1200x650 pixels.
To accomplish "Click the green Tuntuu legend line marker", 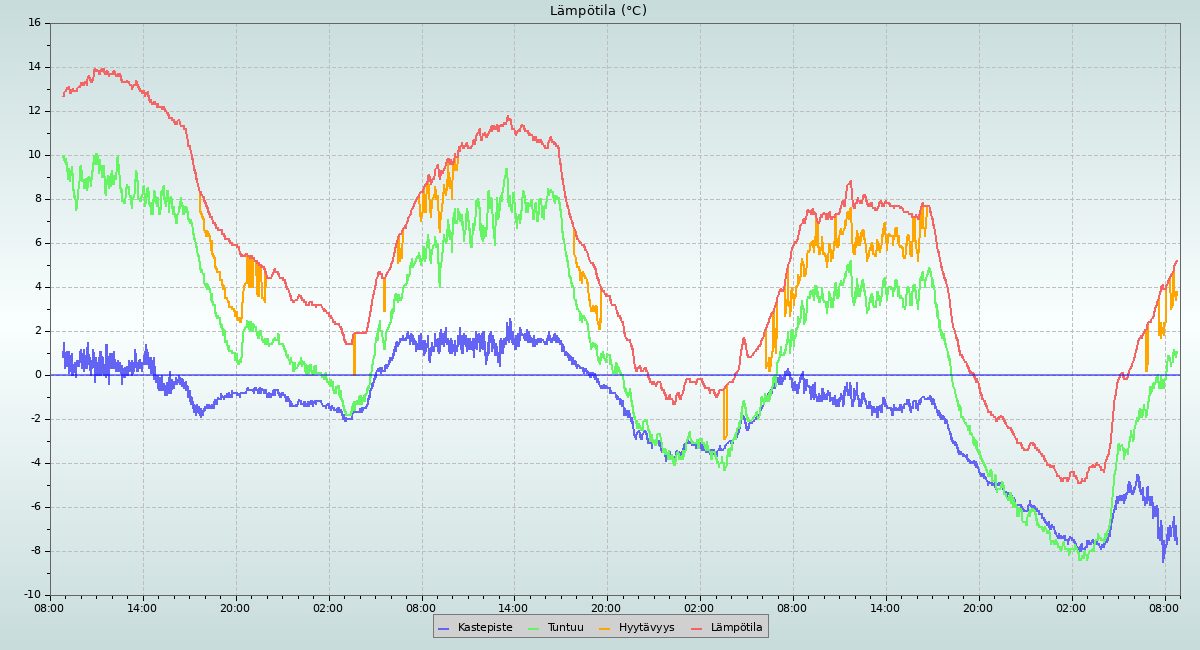I will point(533,628).
